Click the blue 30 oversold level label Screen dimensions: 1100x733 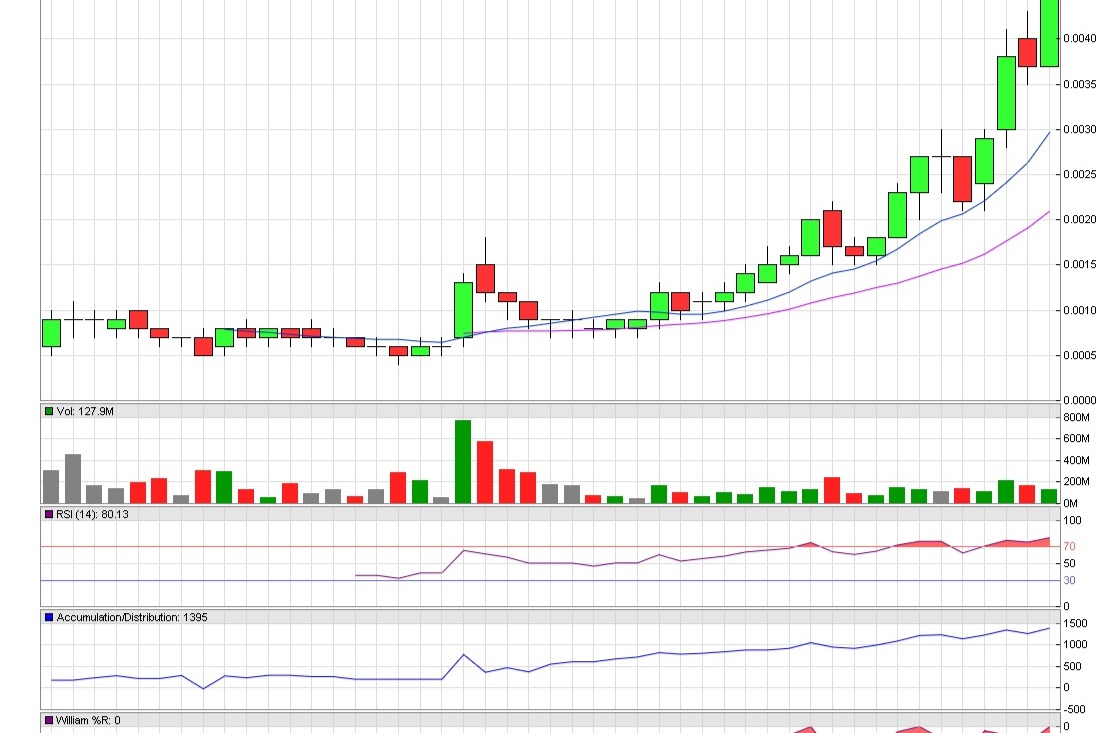coord(1068,581)
